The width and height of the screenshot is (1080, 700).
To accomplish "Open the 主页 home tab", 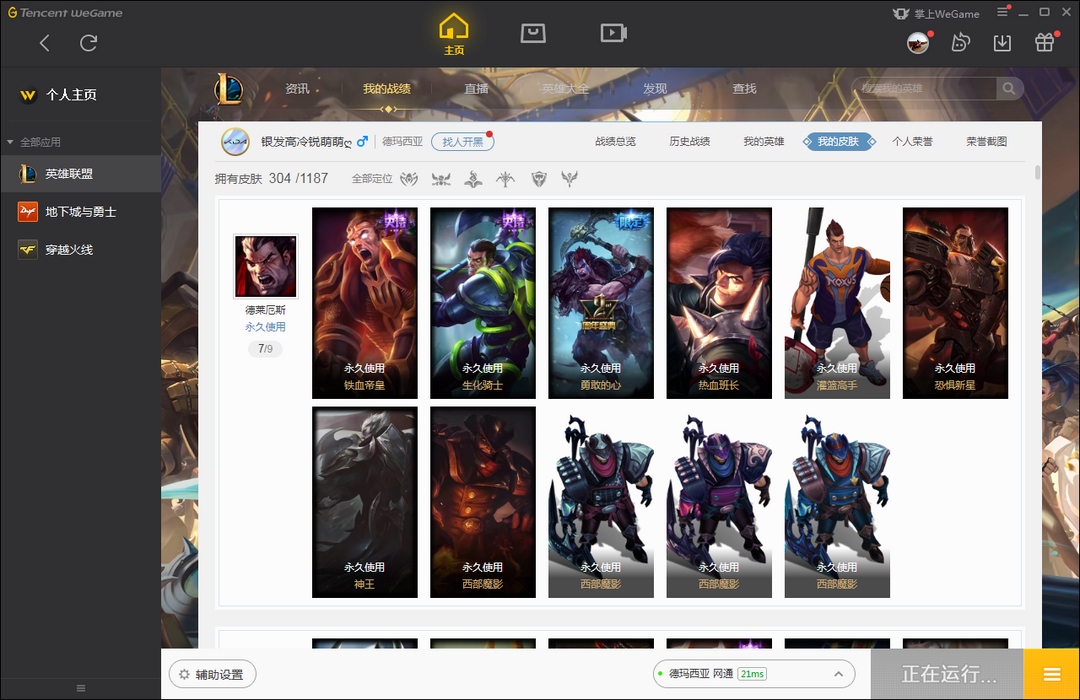I will [454, 34].
